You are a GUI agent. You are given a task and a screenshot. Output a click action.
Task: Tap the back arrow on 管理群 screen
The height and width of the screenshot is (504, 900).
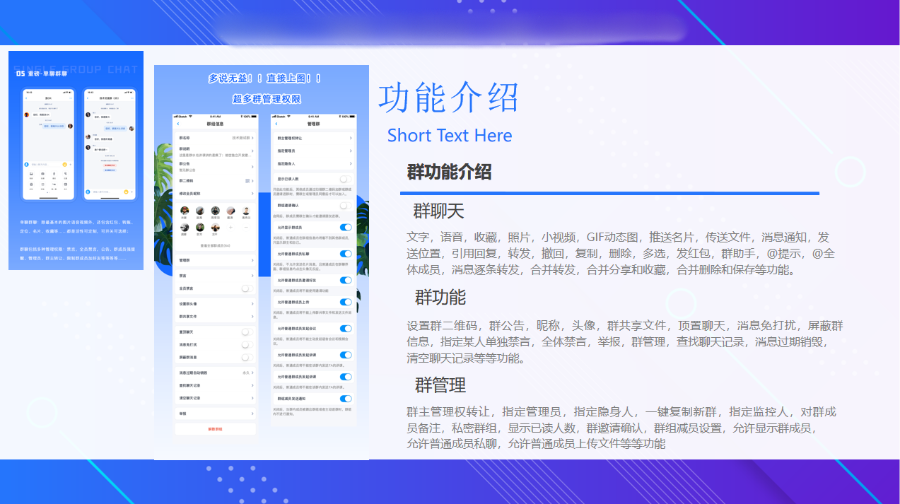point(278,125)
